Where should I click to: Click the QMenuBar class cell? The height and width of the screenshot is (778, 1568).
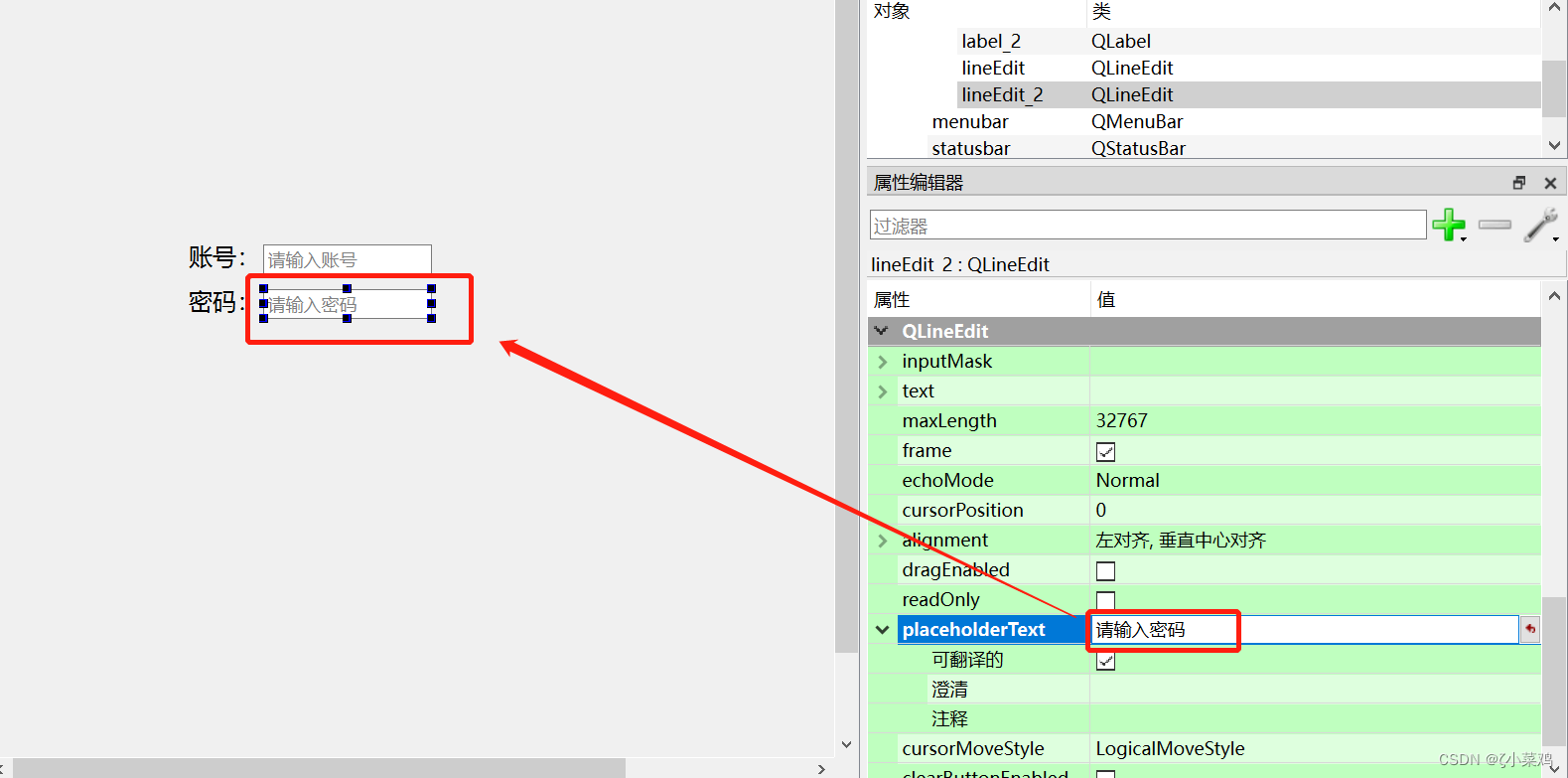1137,121
